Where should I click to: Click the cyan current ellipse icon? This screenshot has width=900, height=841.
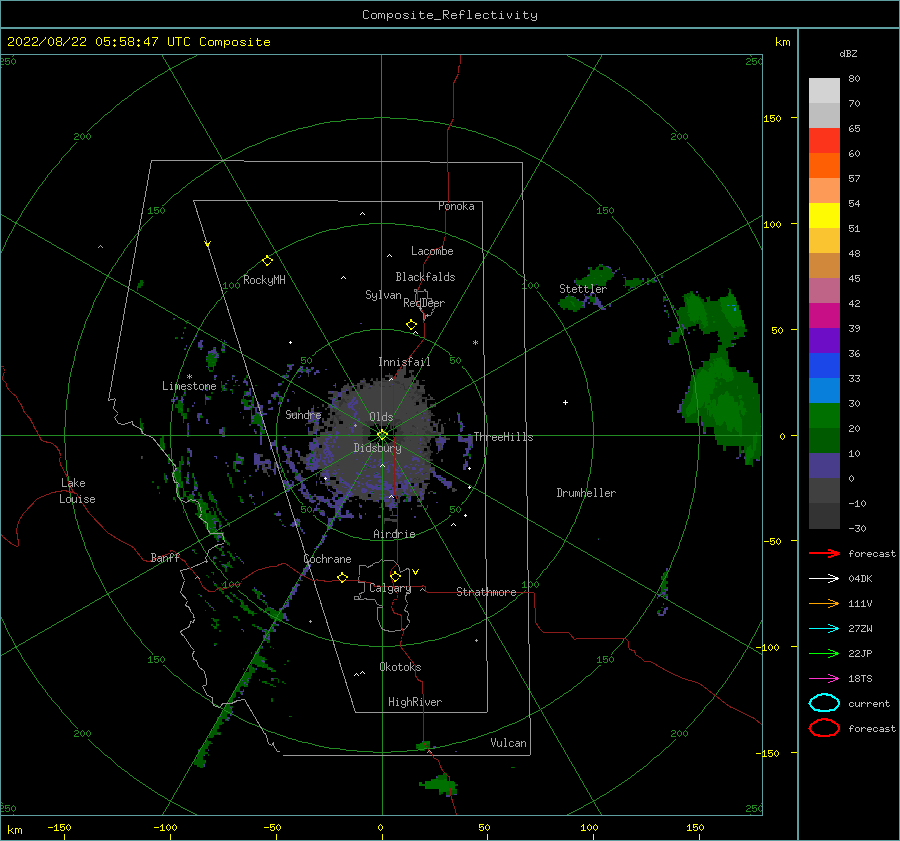click(x=824, y=703)
